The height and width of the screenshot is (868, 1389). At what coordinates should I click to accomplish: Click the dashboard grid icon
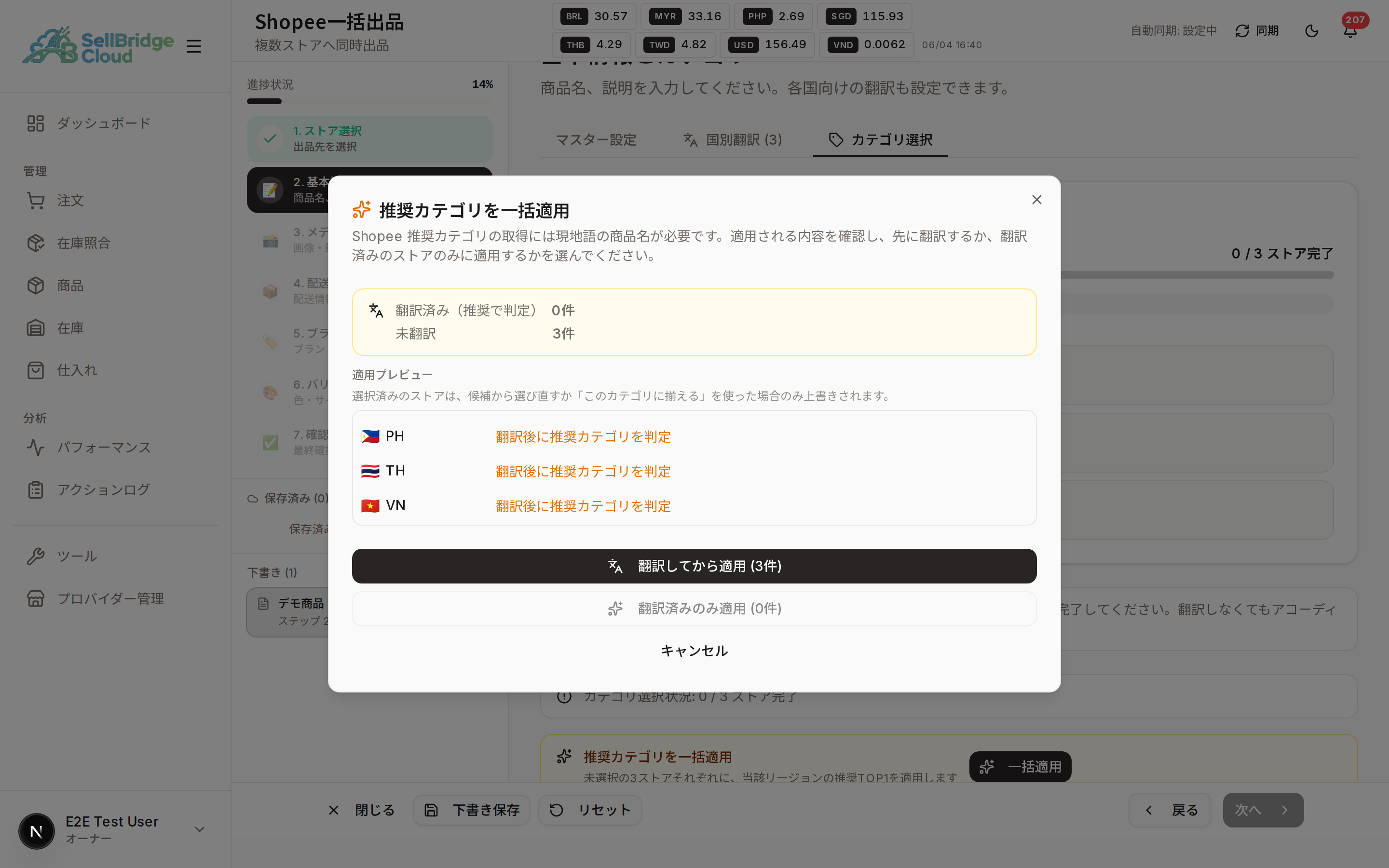pyautogui.click(x=36, y=123)
